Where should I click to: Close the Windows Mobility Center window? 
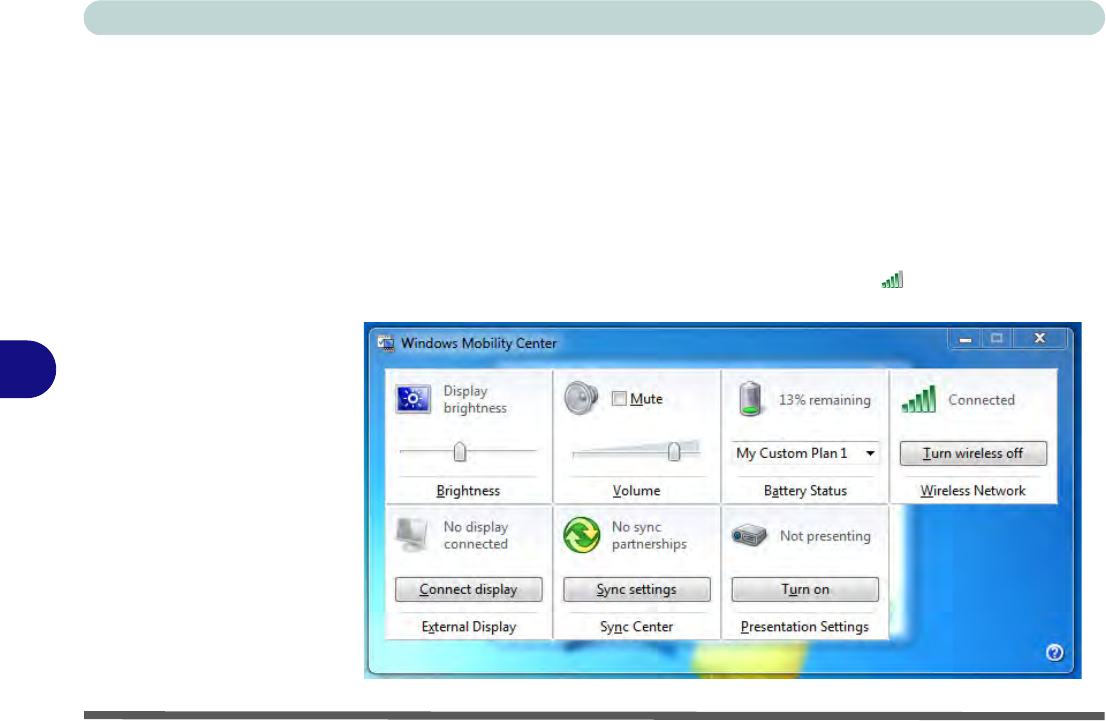(1040, 339)
